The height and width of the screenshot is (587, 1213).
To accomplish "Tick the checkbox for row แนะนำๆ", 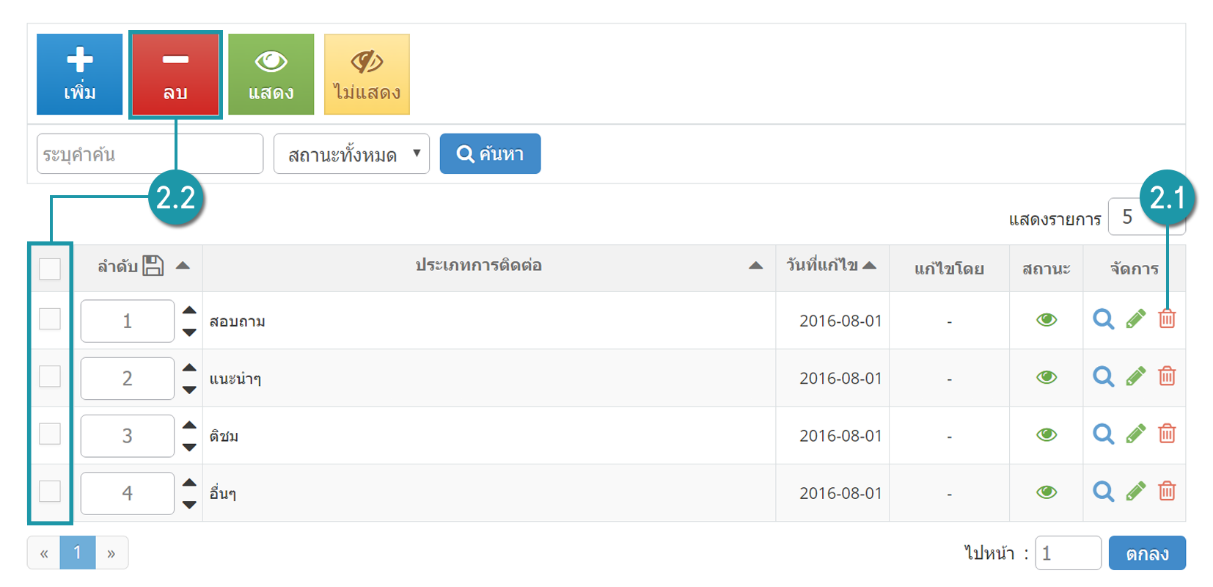I will pyautogui.click(x=50, y=376).
